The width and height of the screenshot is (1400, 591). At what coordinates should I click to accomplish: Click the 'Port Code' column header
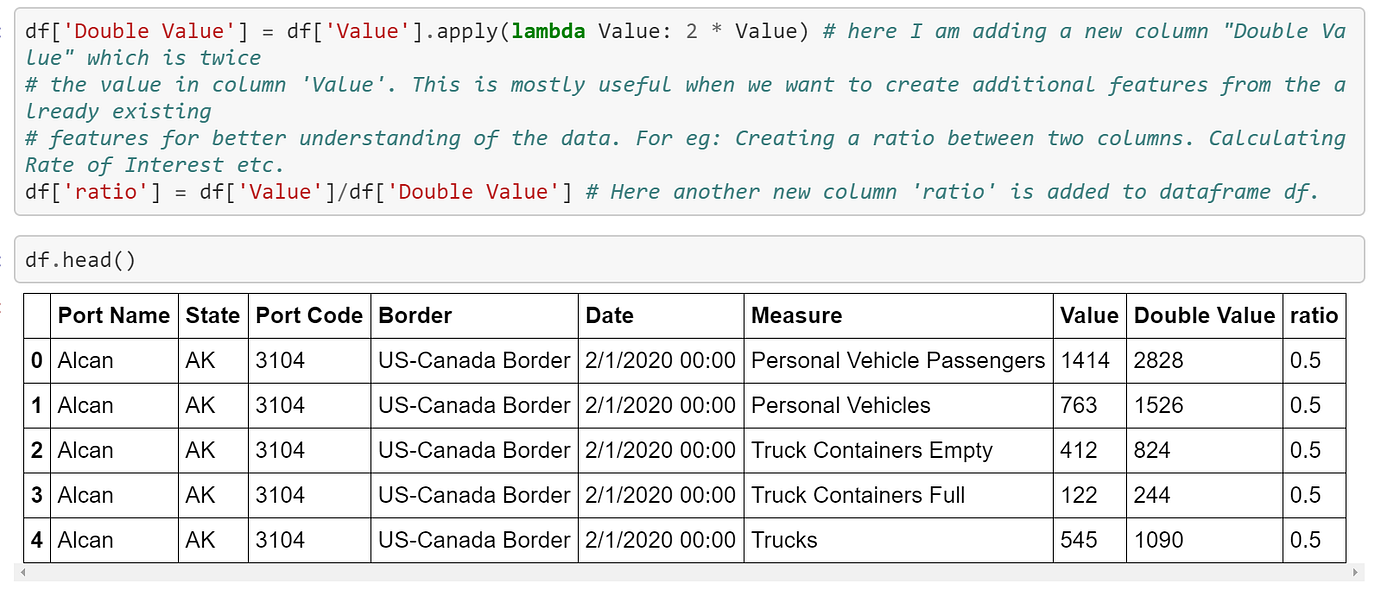[309, 316]
